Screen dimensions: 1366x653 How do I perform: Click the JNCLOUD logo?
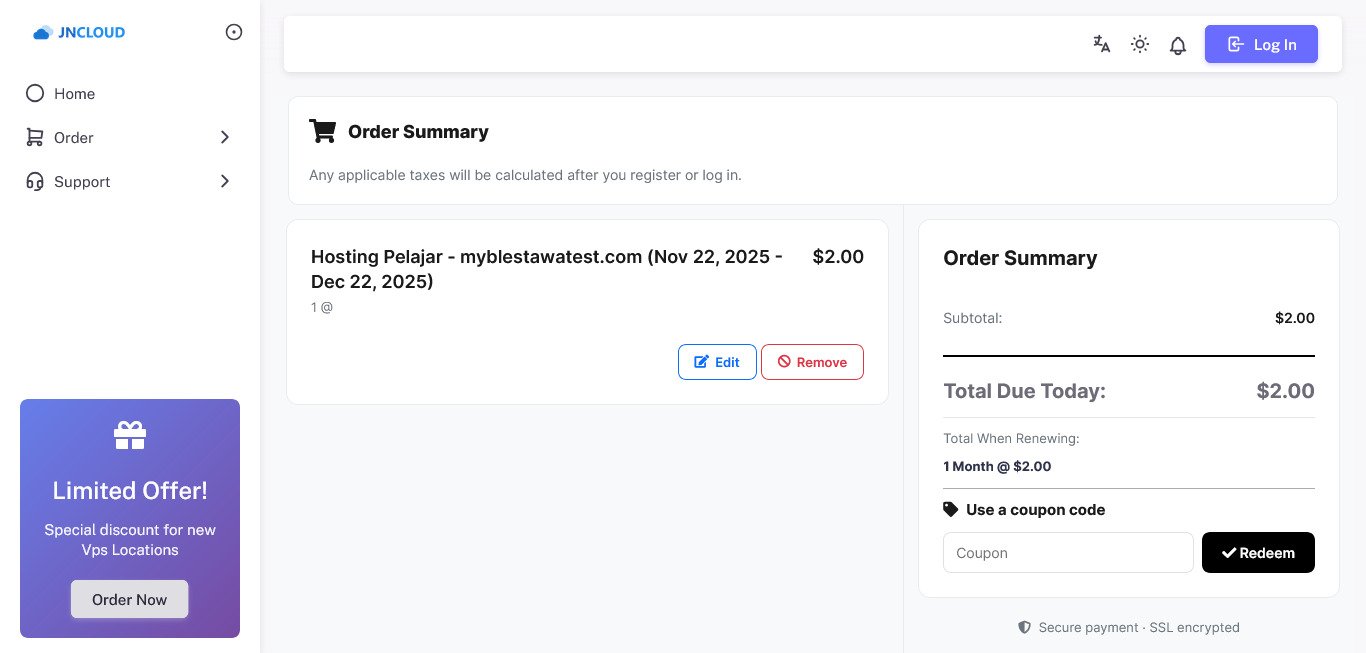click(x=79, y=32)
